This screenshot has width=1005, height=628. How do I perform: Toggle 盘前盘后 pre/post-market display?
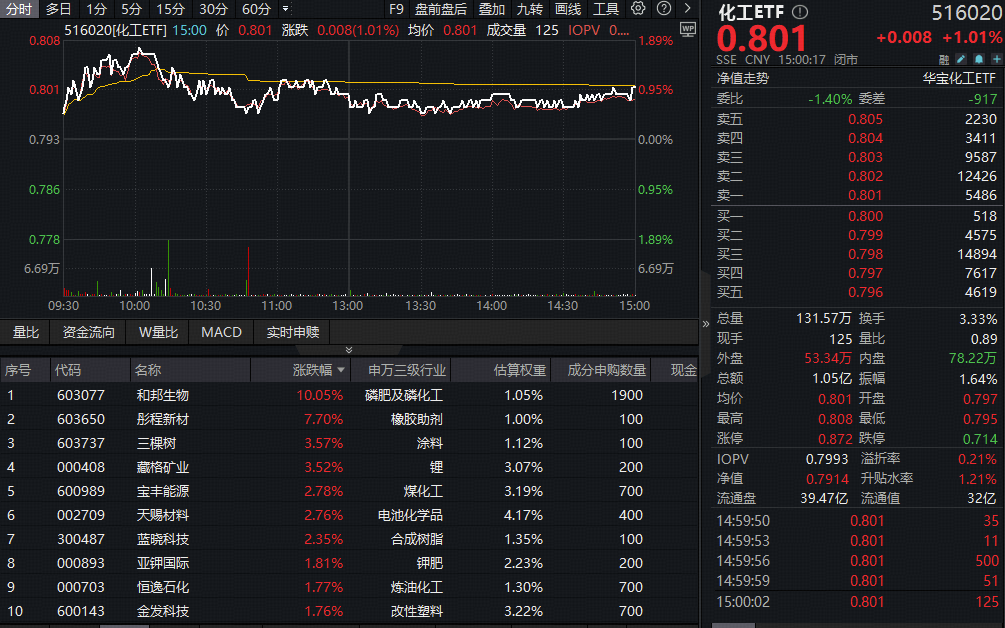click(x=441, y=9)
